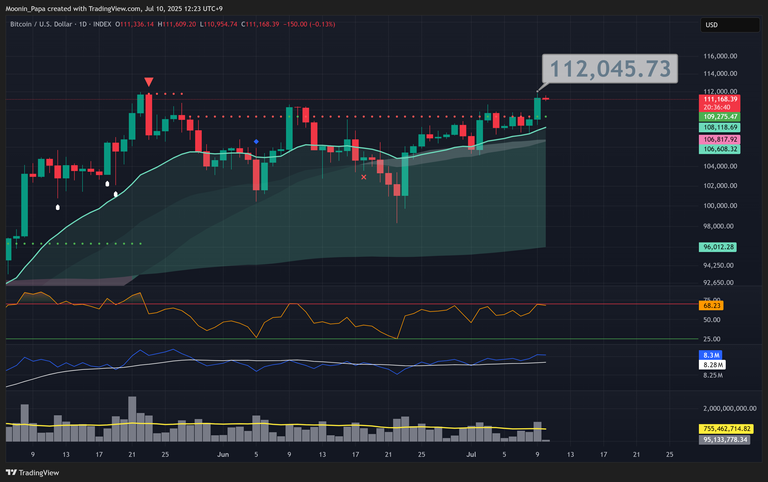Click the white 8.28M indicator label

tap(712, 365)
